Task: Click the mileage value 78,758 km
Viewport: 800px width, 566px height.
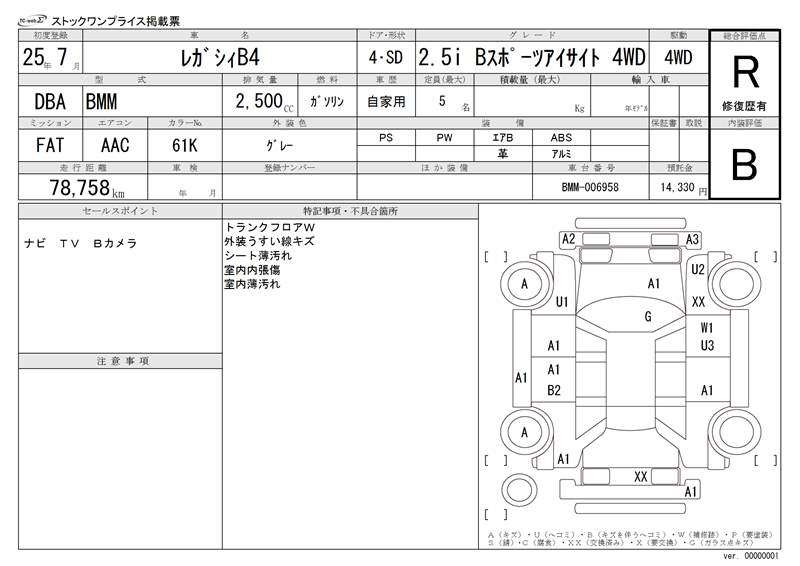Action: (x=87, y=188)
